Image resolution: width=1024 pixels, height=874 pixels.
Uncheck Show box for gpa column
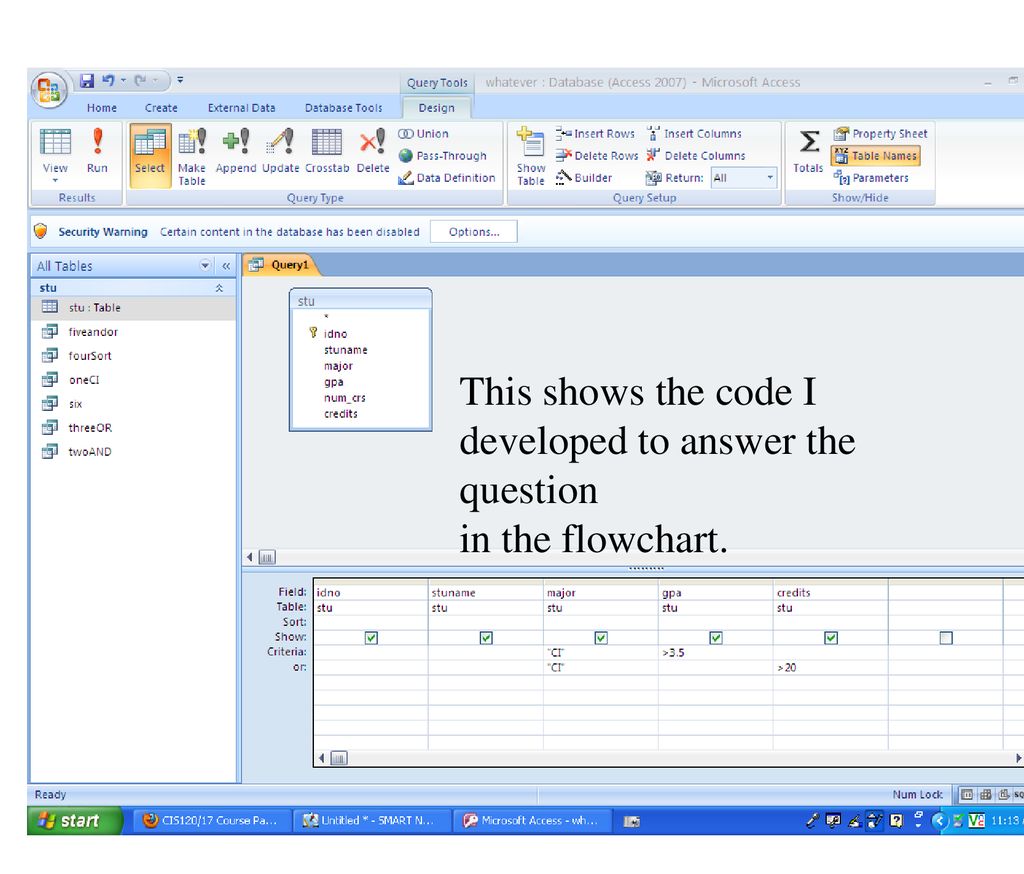tap(716, 638)
